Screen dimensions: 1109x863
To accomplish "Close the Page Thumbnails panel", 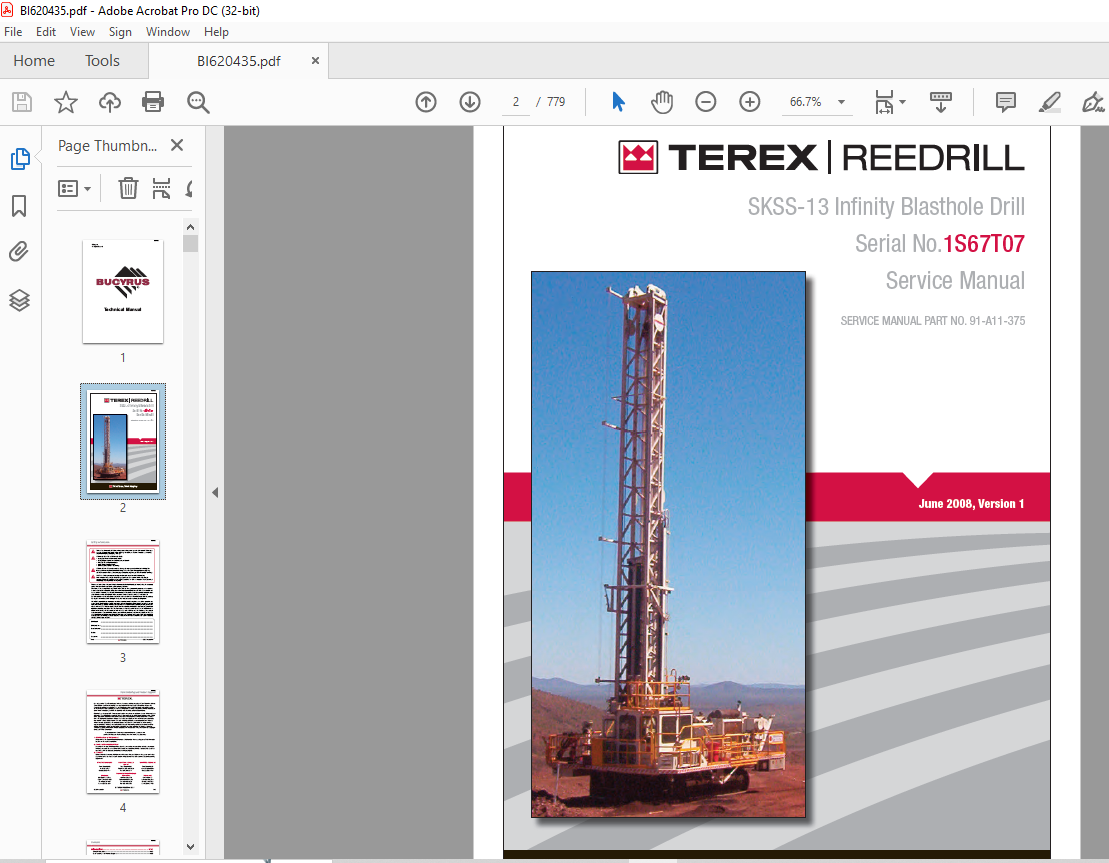I will (177, 145).
